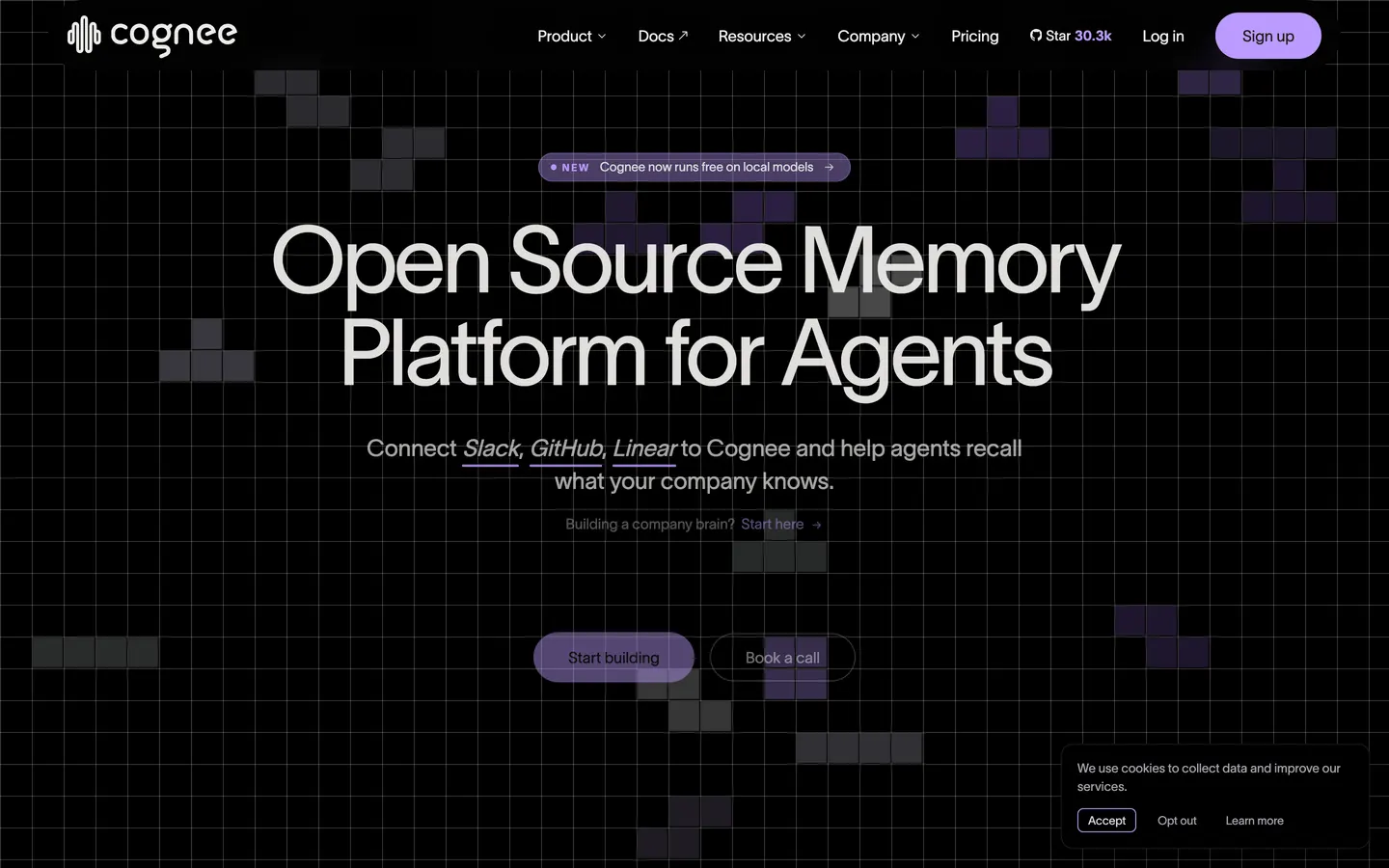Open the local models announcement text
The height and width of the screenshot is (868, 1389).
click(706, 167)
